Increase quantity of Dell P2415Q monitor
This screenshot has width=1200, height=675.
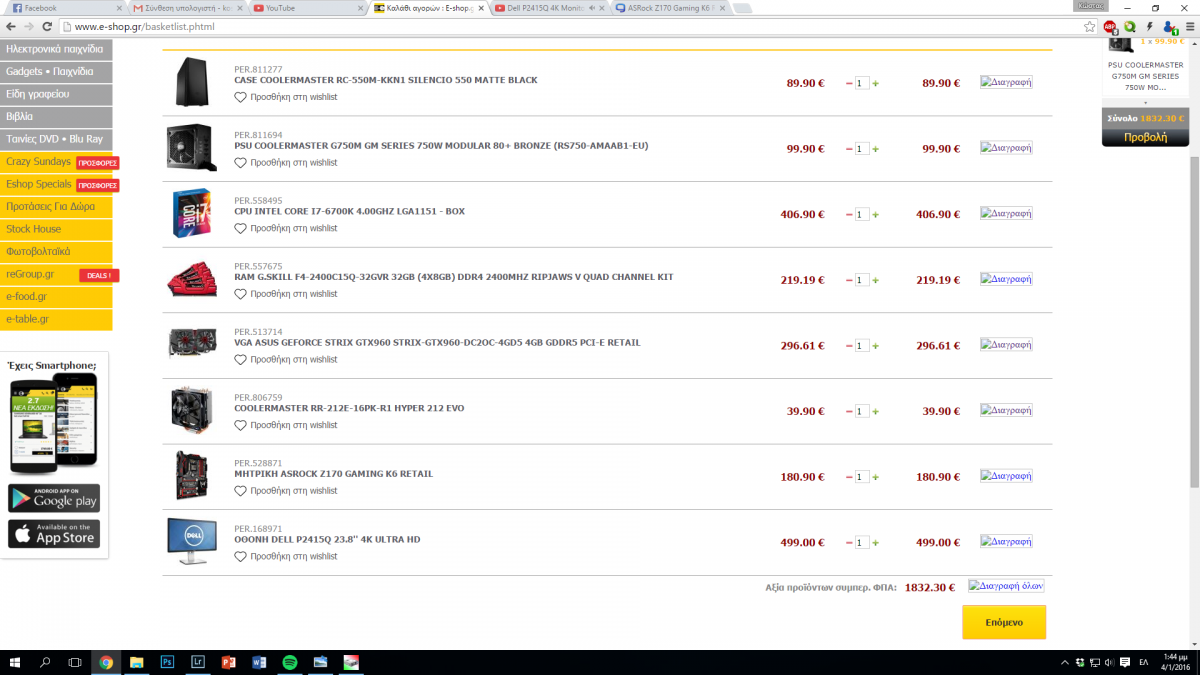pyautogui.click(x=876, y=543)
